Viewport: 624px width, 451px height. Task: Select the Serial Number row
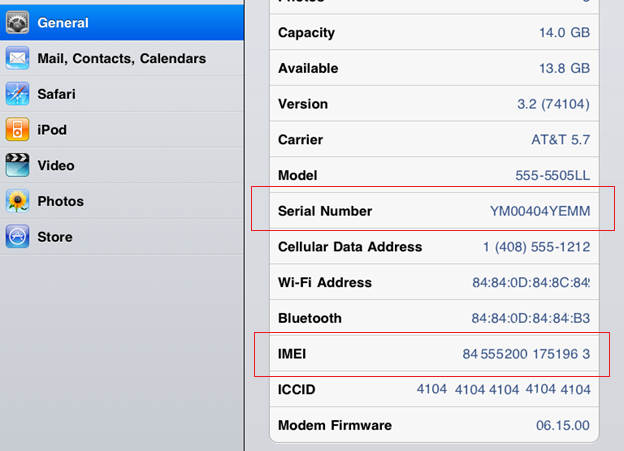pos(434,211)
